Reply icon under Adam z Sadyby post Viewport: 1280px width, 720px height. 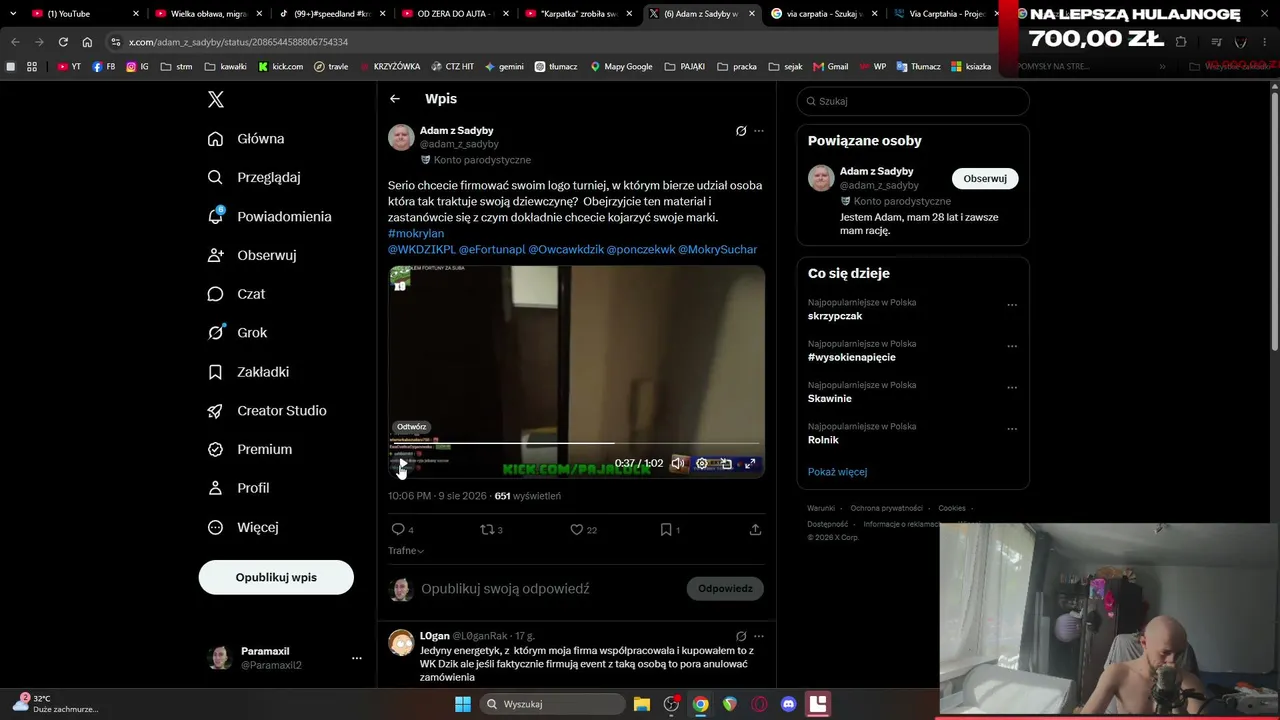398,530
